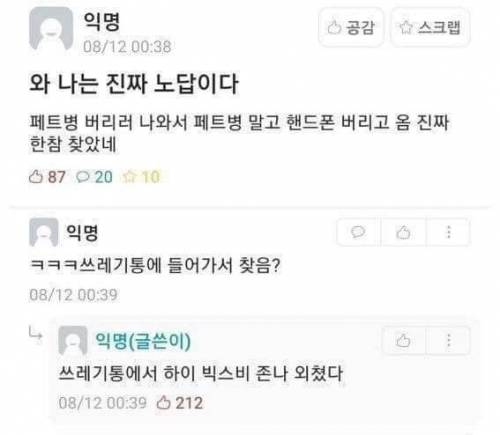Click the 스크랩 scrap button
Screen dimensions: 500x435
[430, 27]
